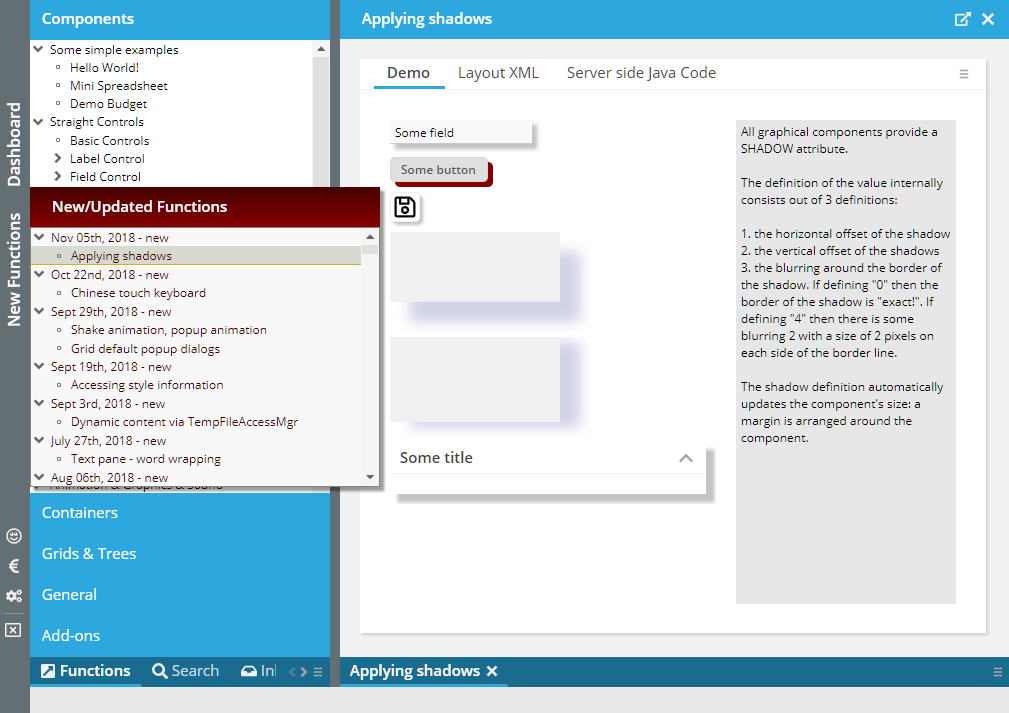Click the floppy disk save icon
This screenshot has height=713, width=1009.
[404, 207]
